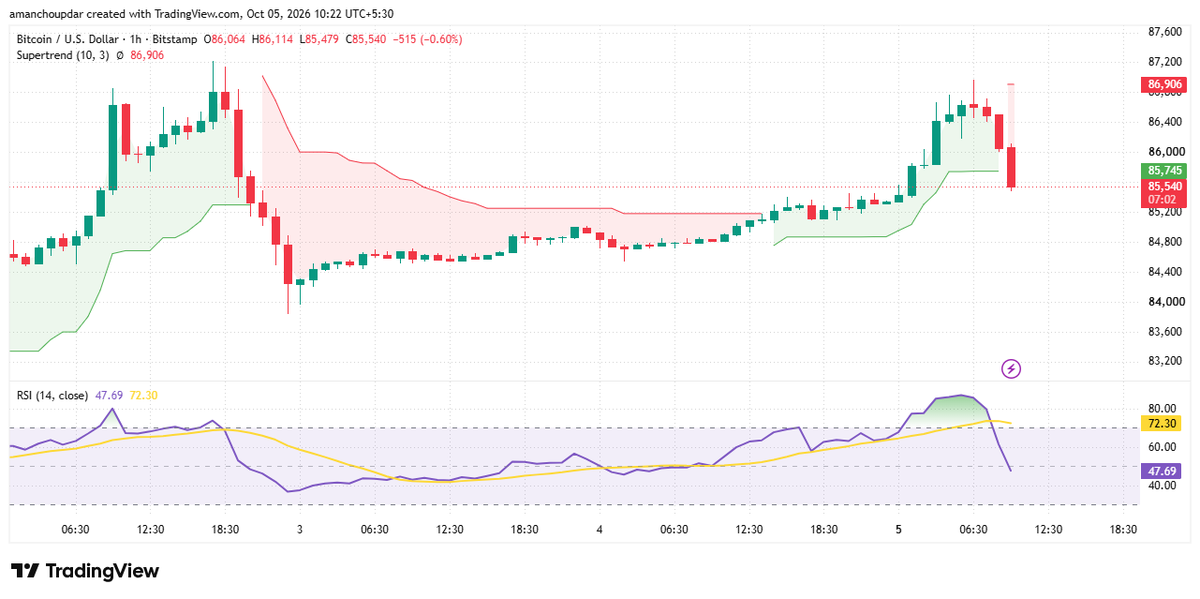
Task: Click the 84,400 price axis label
Action: pyautogui.click(x=1165, y=272)
